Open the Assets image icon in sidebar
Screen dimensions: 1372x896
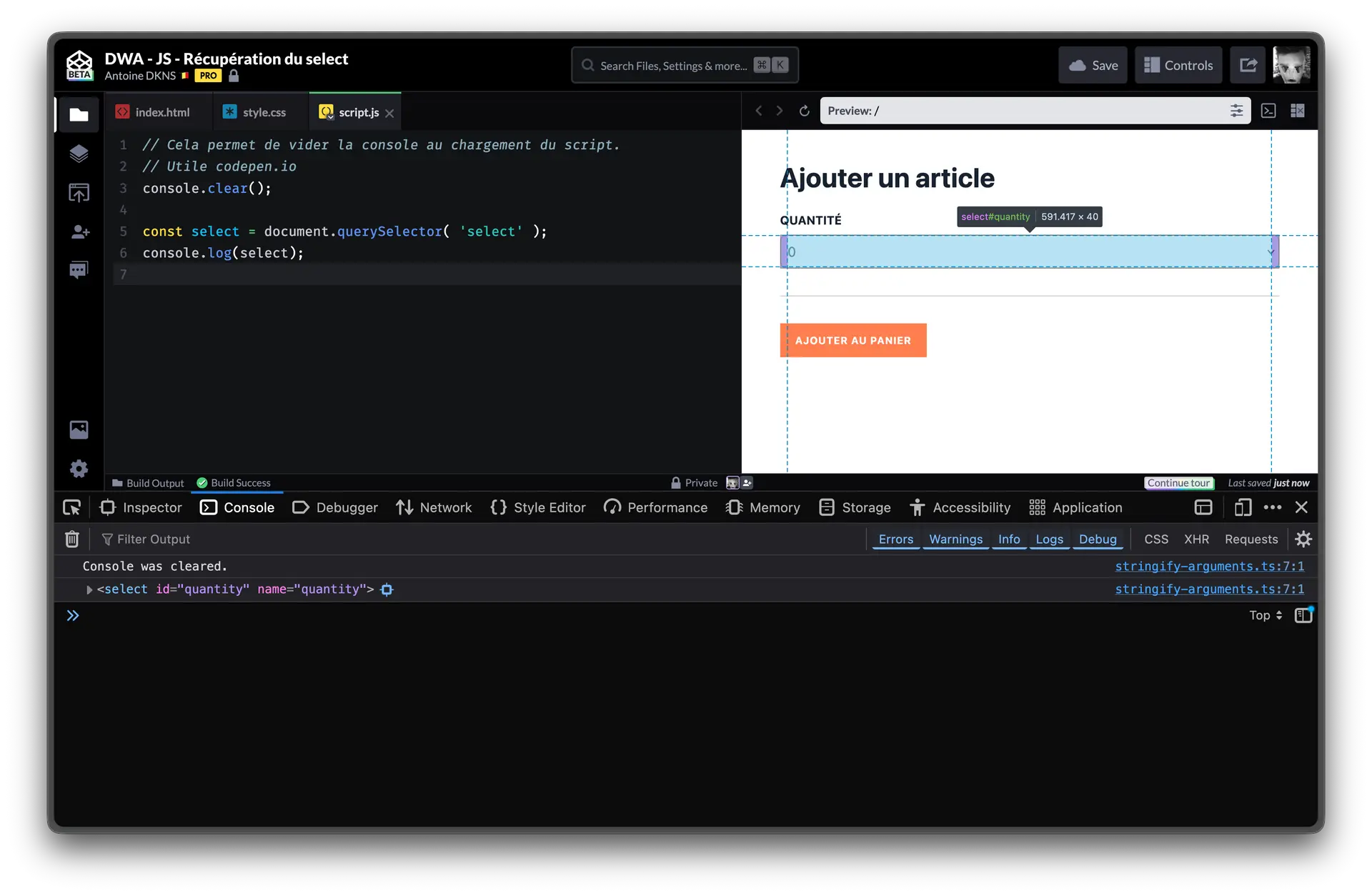pos(79,429)
